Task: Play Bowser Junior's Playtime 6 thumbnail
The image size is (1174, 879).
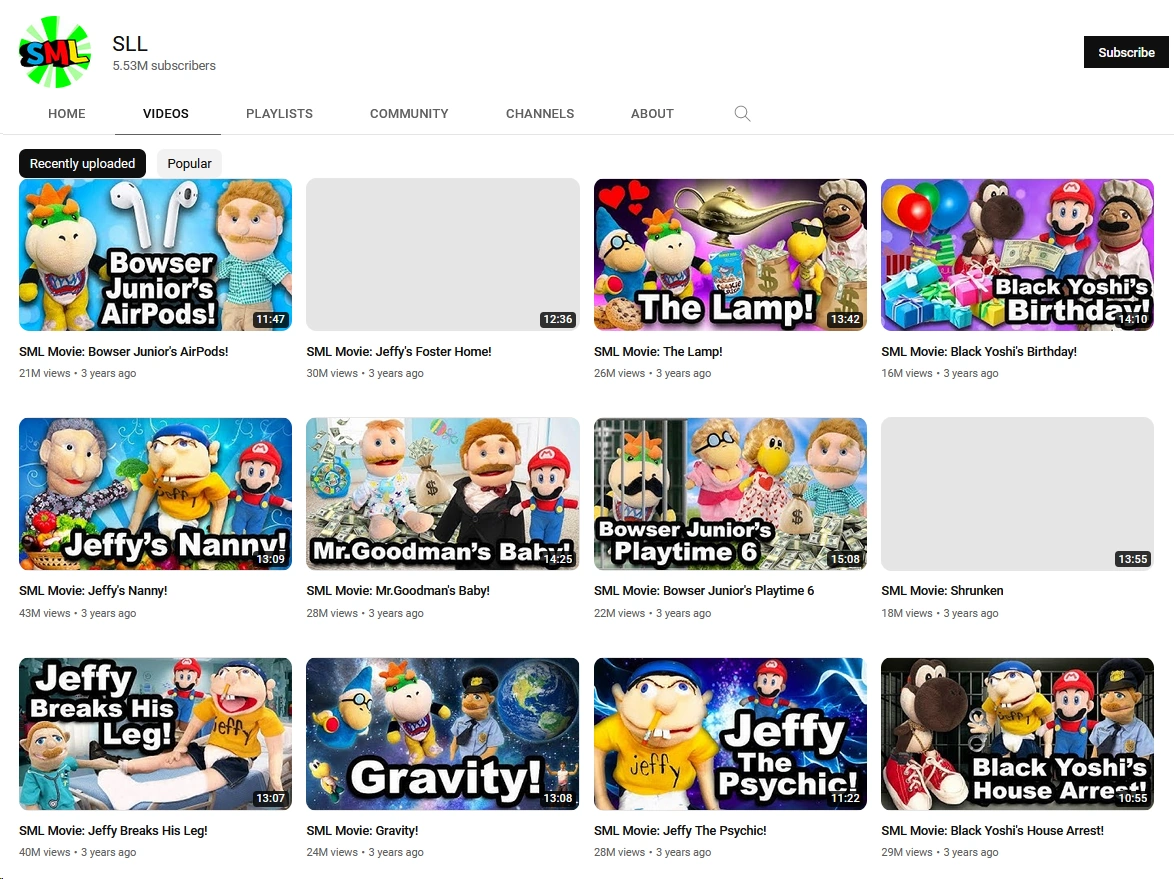Action: [x=730, y=494]
